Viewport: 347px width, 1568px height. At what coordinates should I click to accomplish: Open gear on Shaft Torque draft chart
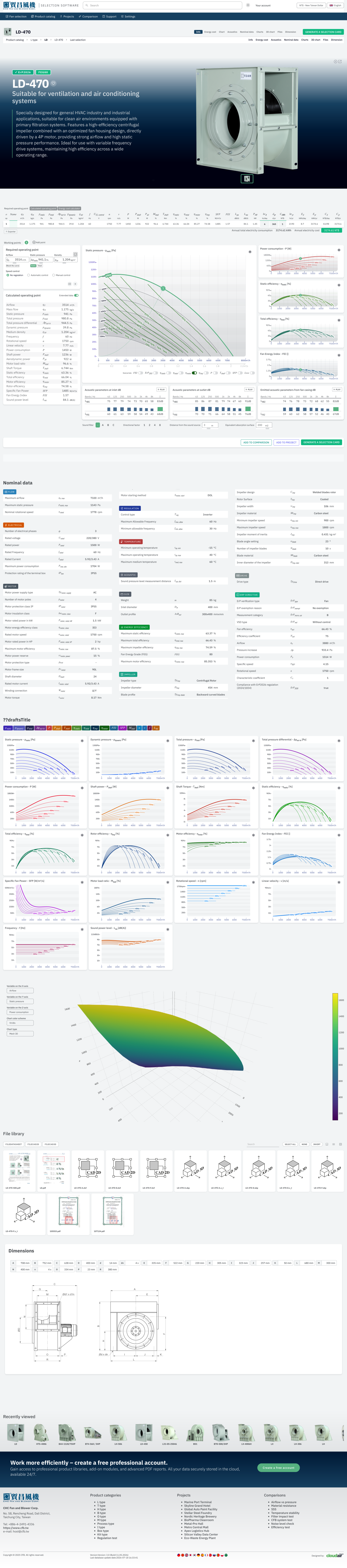(253, 788)
